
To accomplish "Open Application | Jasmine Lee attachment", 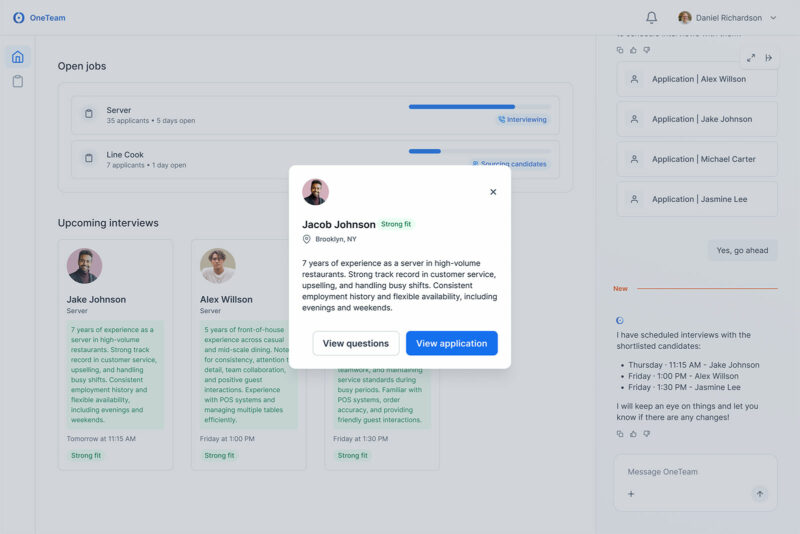I will tap(697, 199).
